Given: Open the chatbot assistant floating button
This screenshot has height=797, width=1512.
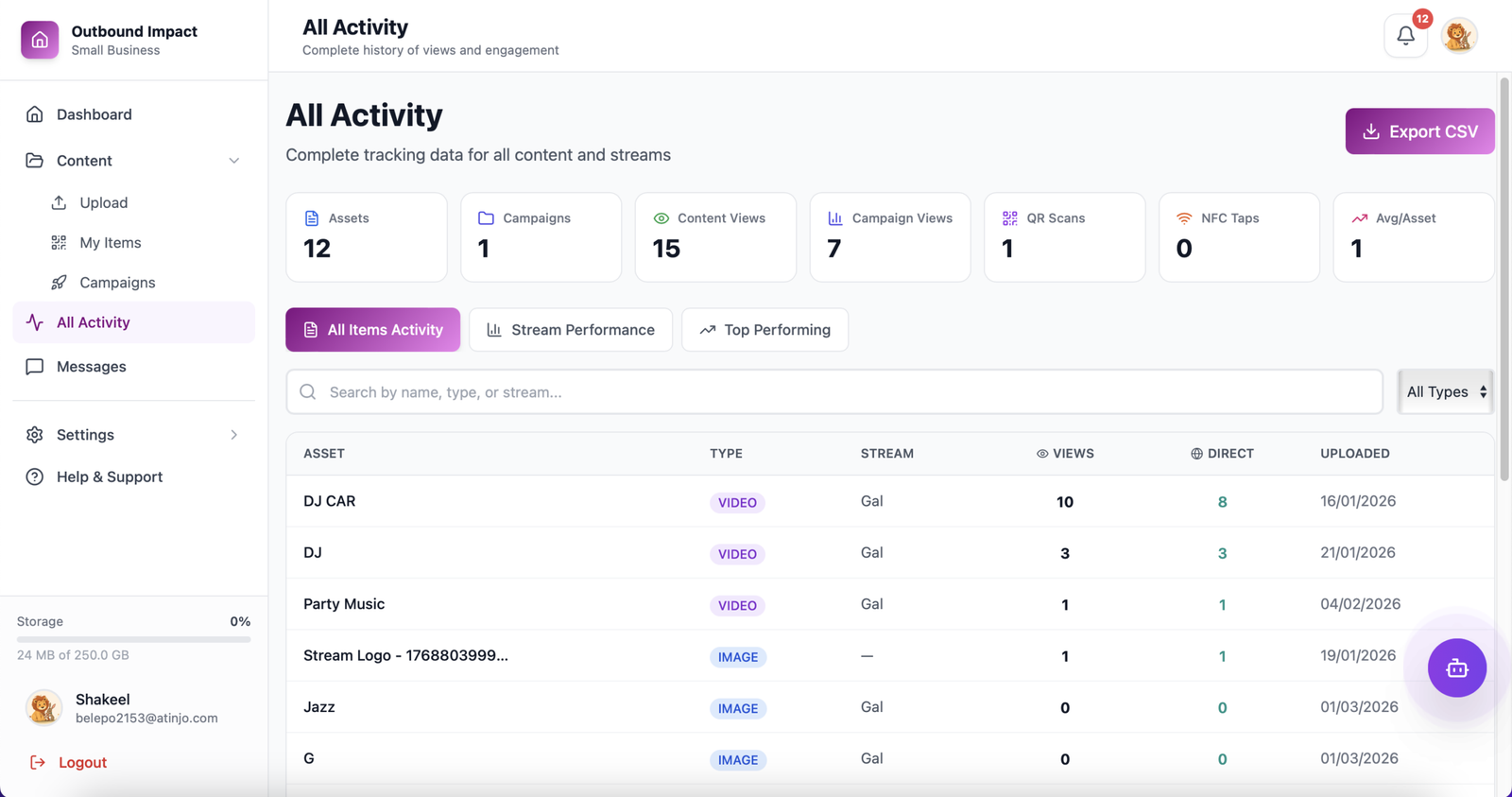Looking at the screenshot, I should [x=1456, y=668].
